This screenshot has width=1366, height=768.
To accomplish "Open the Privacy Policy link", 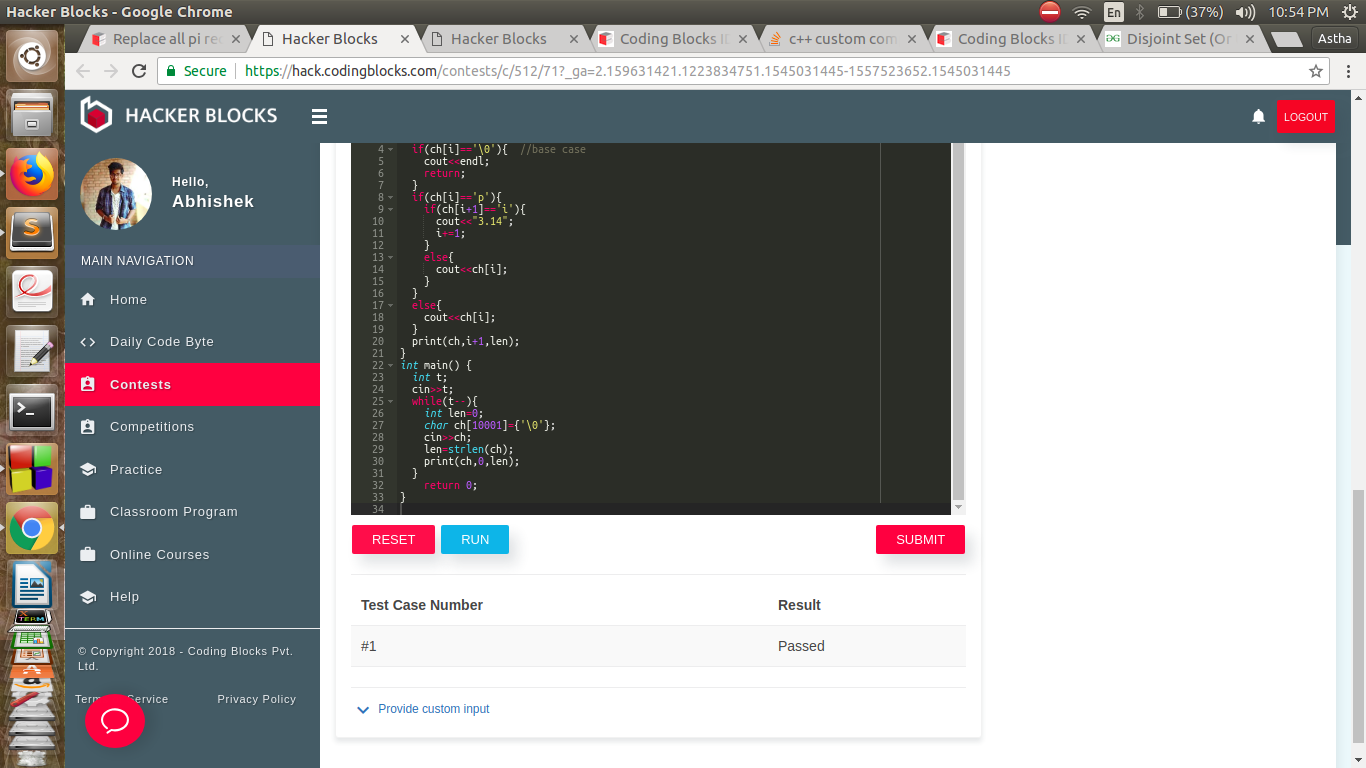I will pos(256,699).
